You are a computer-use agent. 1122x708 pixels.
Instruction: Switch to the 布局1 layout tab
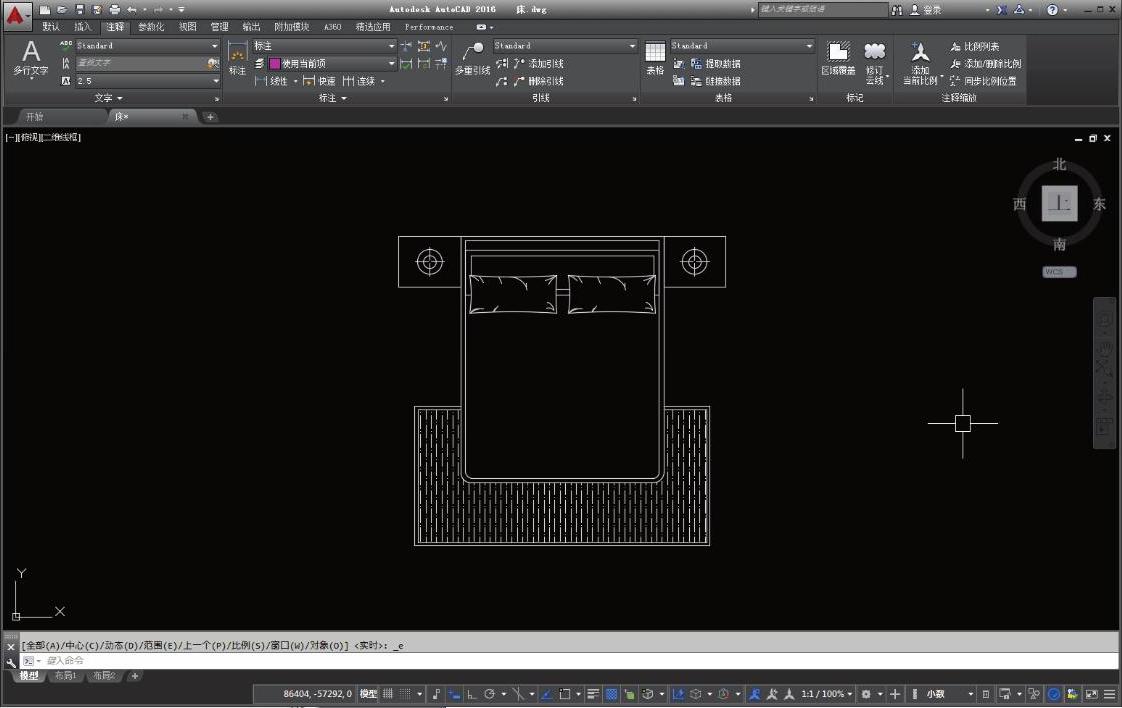65,676
